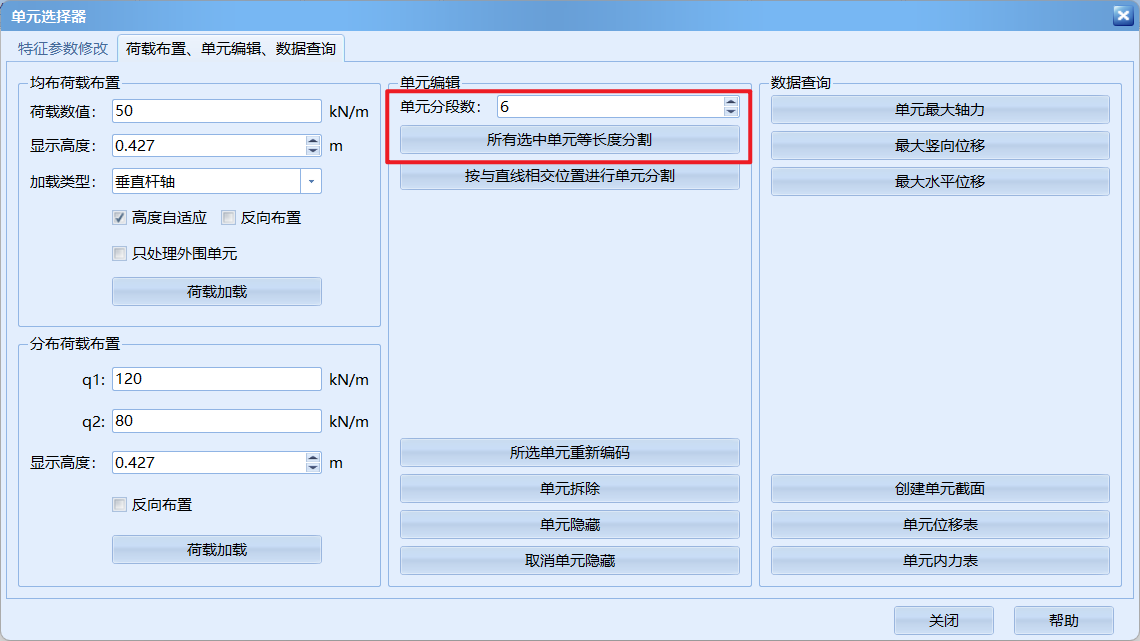Close the 单元选择器 dialog window
The width and height of the screenshot is (1140, 641).
point(1122,15)
